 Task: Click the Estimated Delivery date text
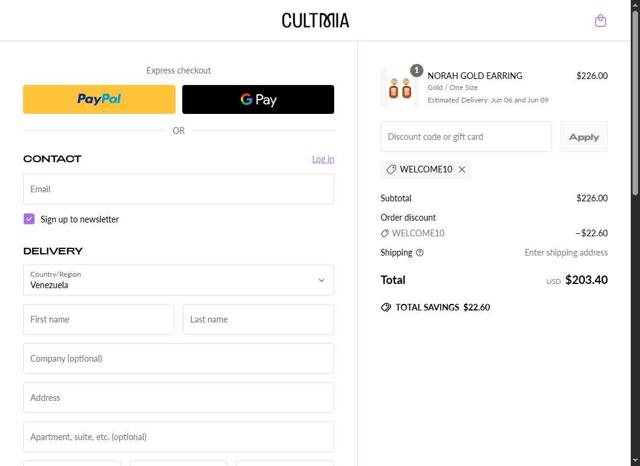pos(488,100)
